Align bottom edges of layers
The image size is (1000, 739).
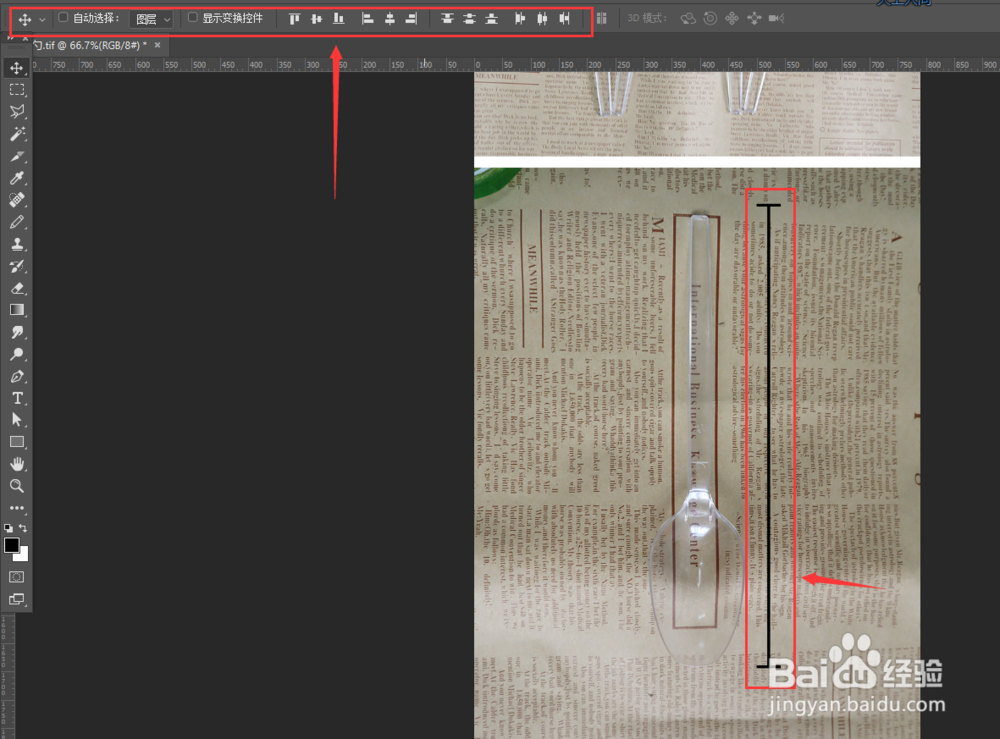coord(339,18)
